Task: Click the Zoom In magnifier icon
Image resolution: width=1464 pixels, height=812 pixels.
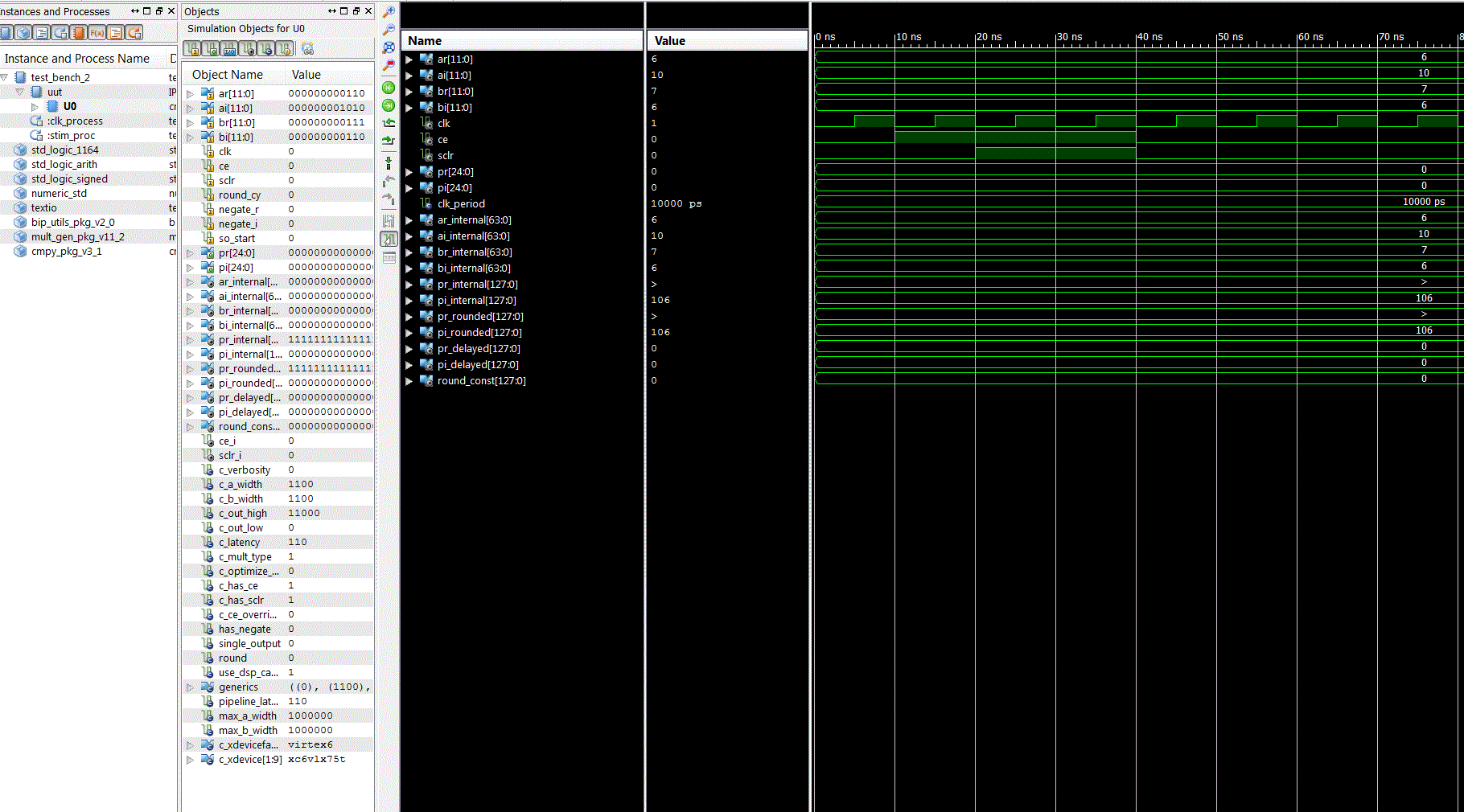Action: [389, 12]
